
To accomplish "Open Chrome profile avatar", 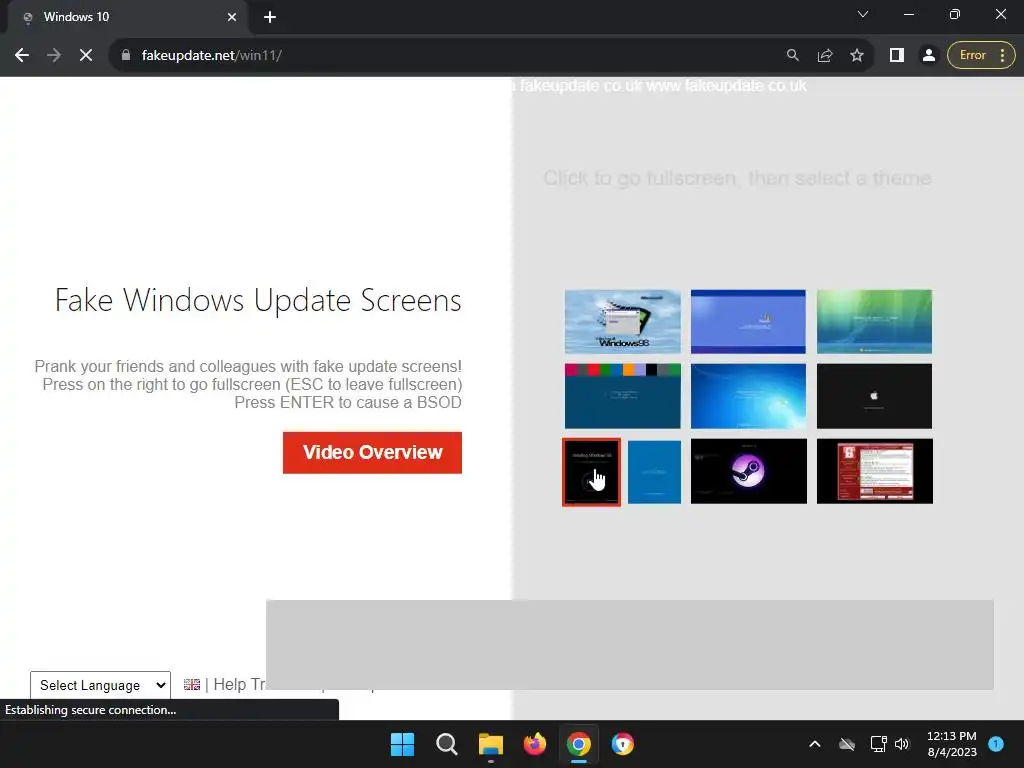I will coord(929,56).
